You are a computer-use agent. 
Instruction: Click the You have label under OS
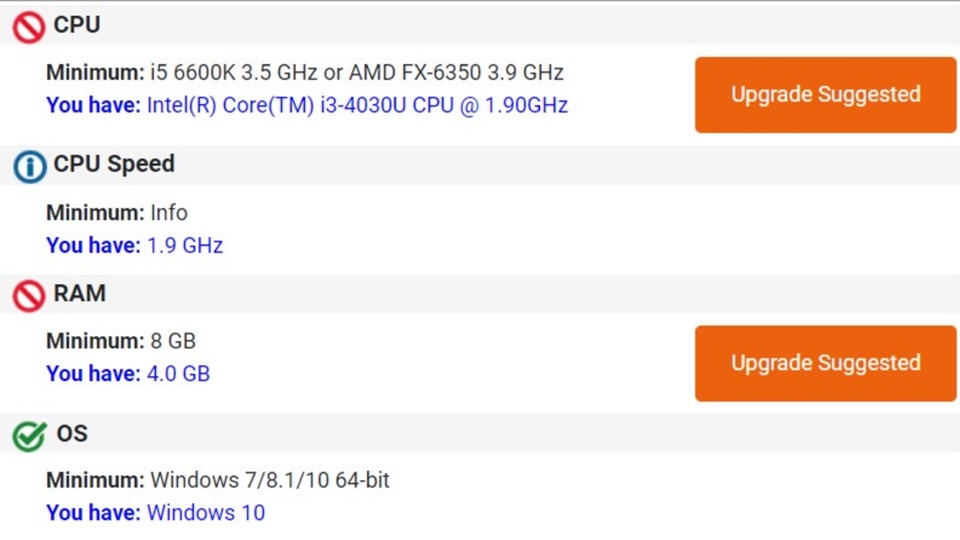click(x=94, y=512)
